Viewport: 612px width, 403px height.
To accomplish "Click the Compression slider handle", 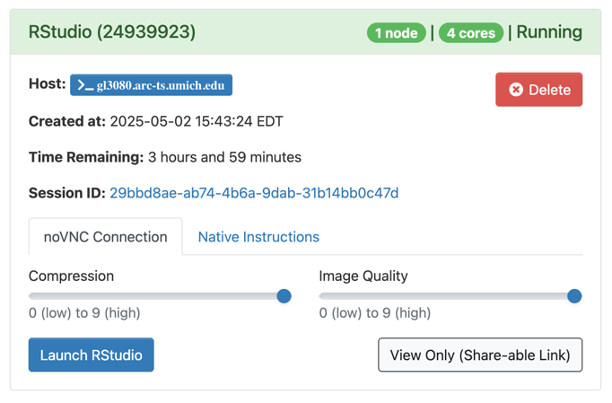I will coord(283,296).
